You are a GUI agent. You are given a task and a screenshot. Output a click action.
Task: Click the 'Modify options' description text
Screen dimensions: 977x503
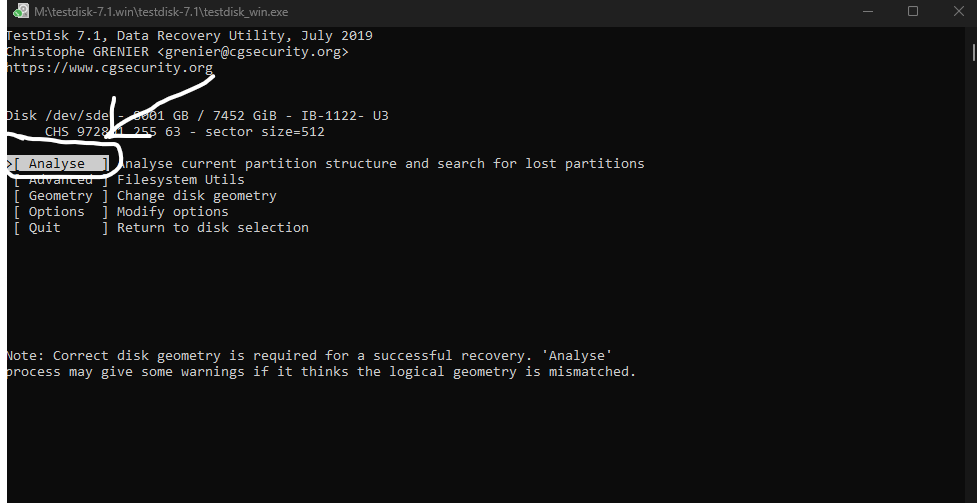pos(172,212)
